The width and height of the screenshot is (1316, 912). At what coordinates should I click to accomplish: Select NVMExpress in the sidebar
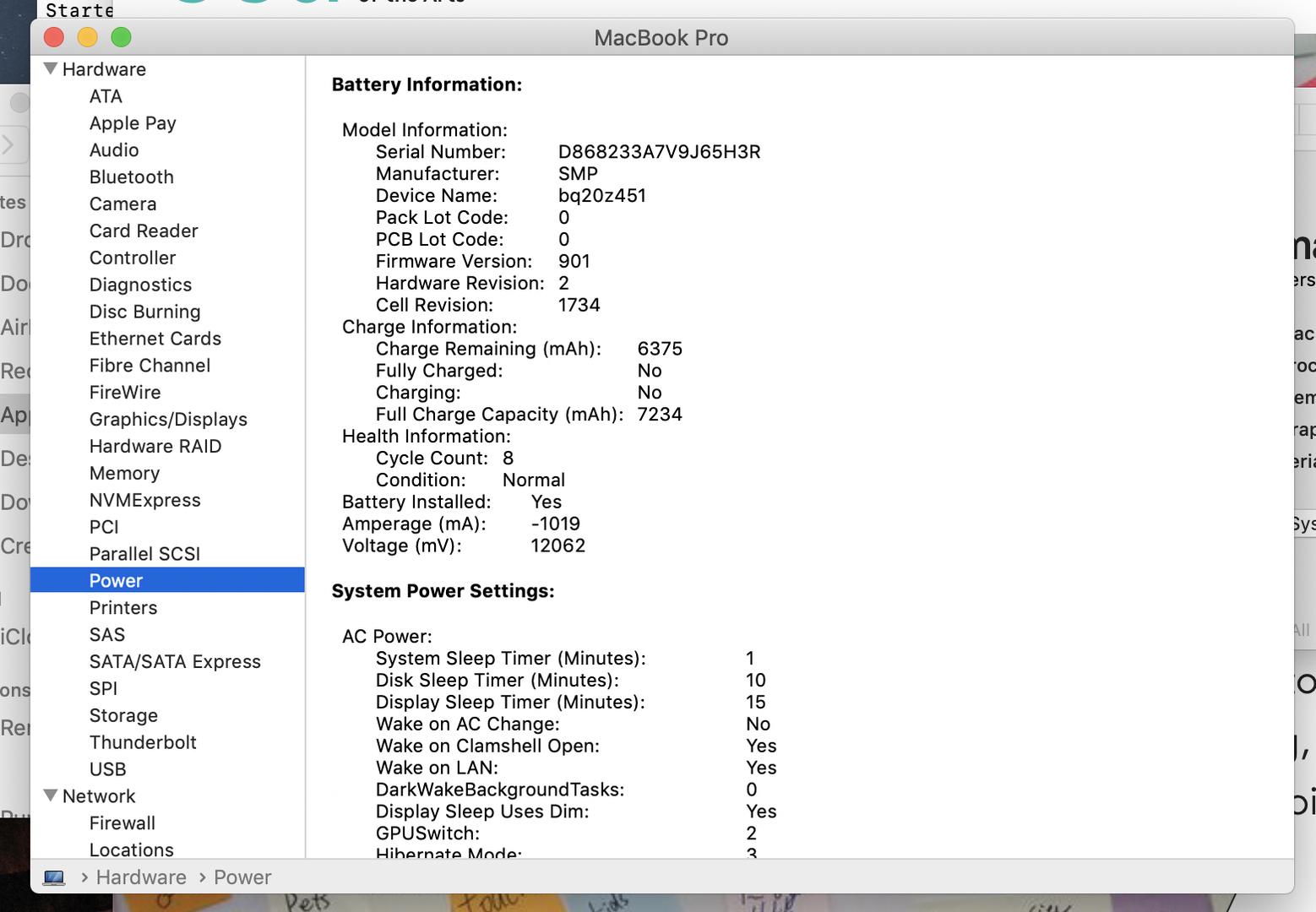click(145, 501)
